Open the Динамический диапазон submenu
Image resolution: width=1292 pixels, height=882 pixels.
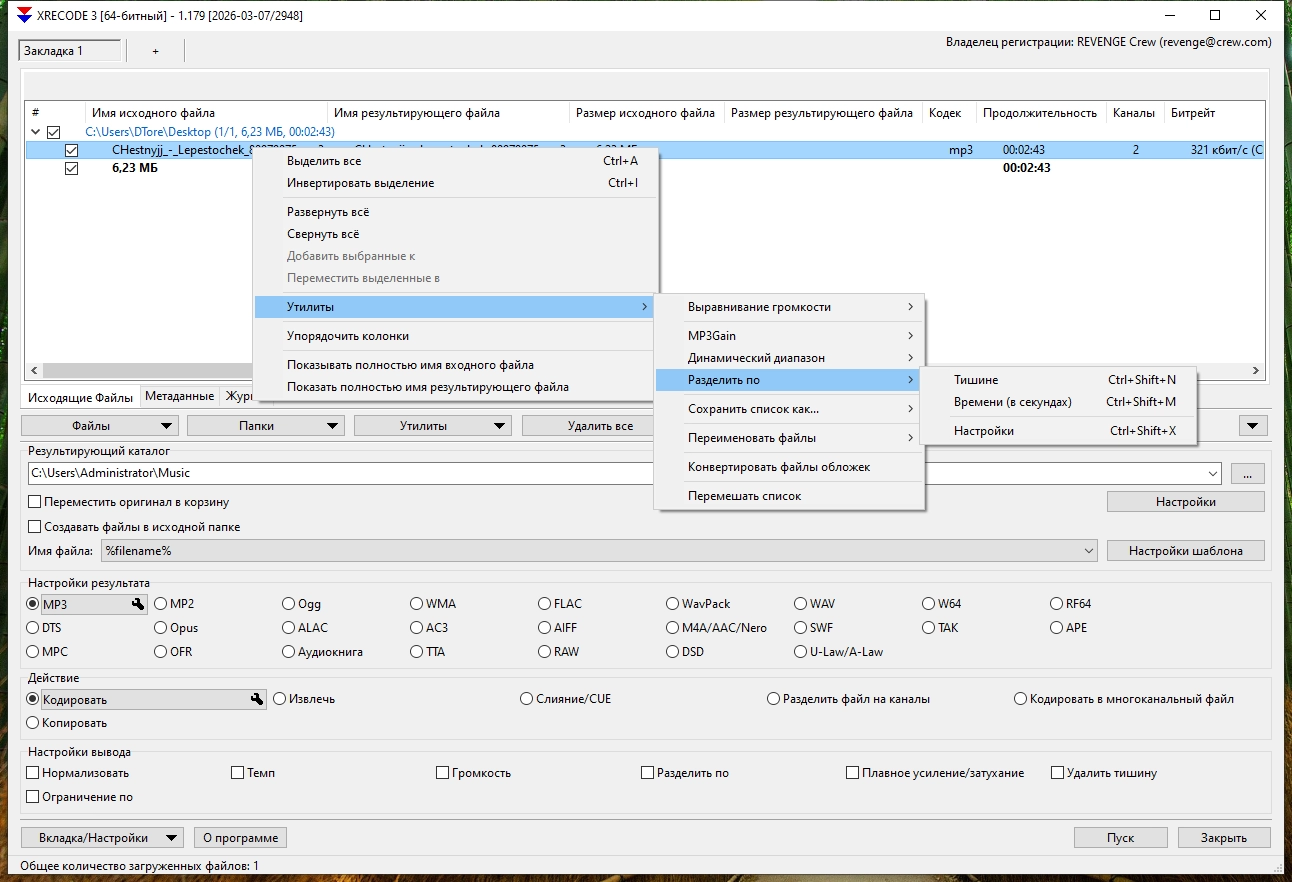click(x=790, y=358)
